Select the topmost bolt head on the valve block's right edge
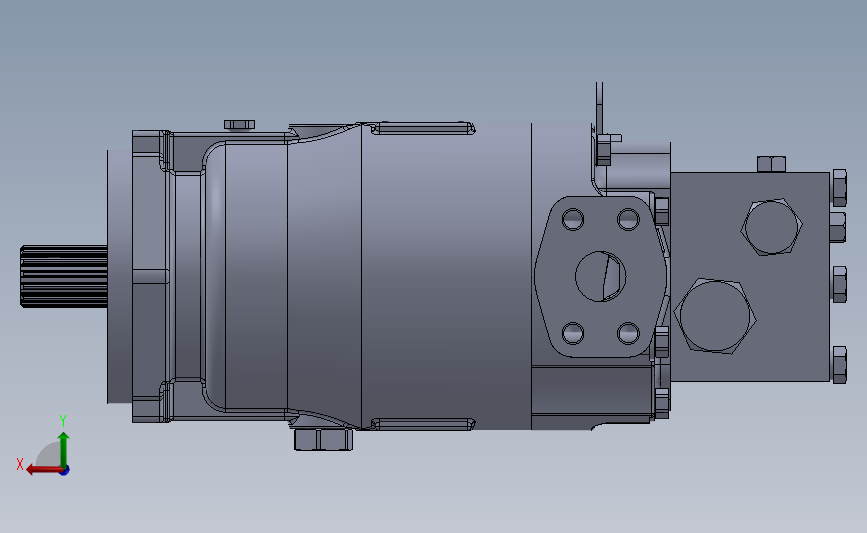This screenshot has width=867, height=533. point(839,188)
